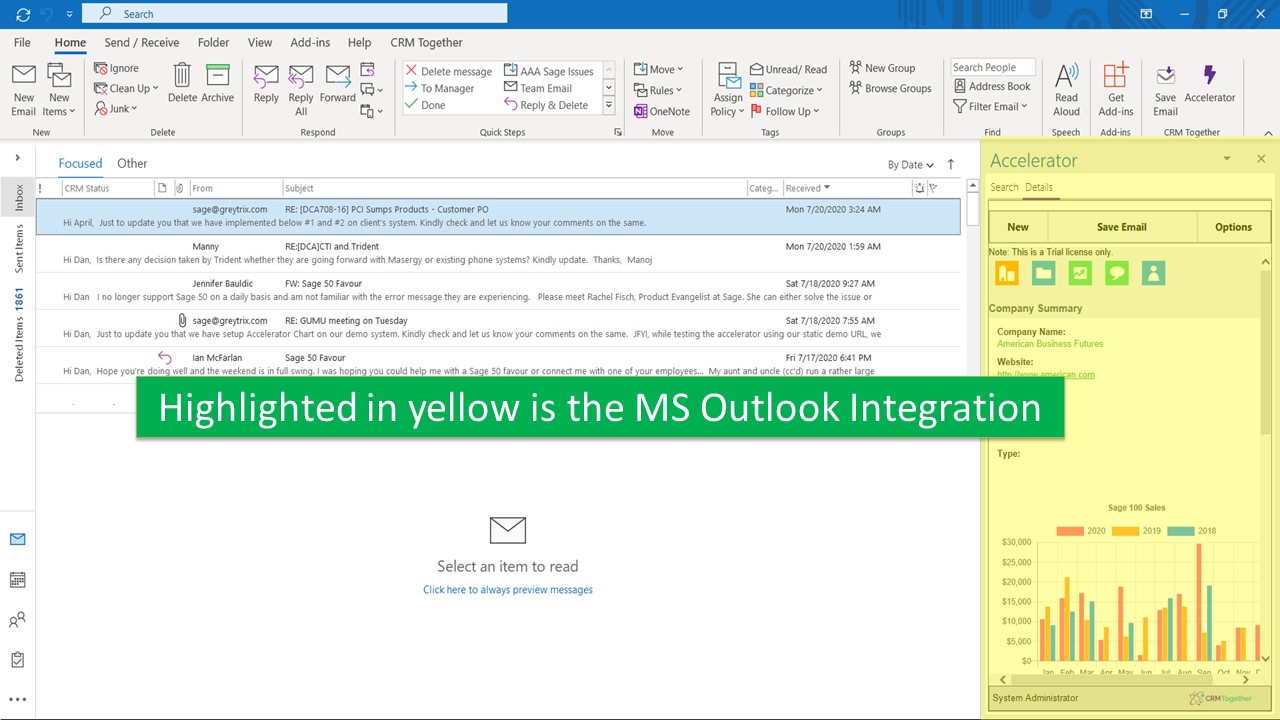Image resolution: width=1280 pixels, height=720 pixels.
Task: Open the File menu
Action: 22,42
